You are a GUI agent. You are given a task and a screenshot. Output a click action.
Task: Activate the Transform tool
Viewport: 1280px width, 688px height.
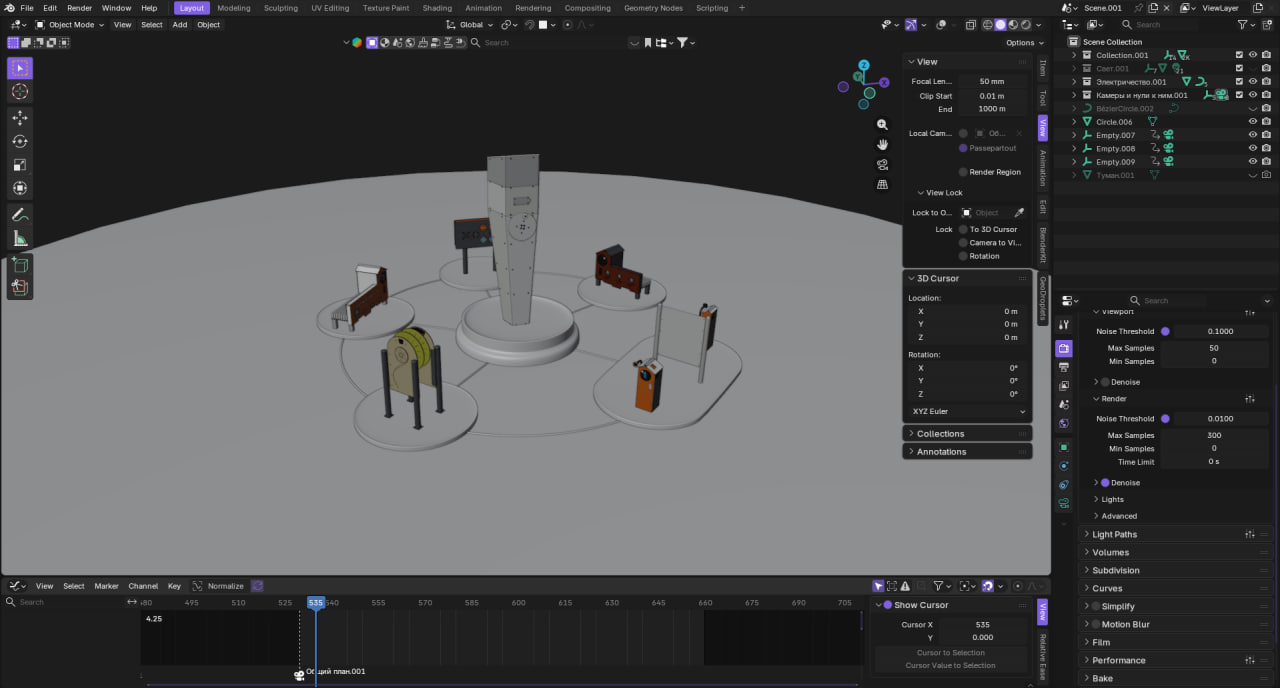20,188
